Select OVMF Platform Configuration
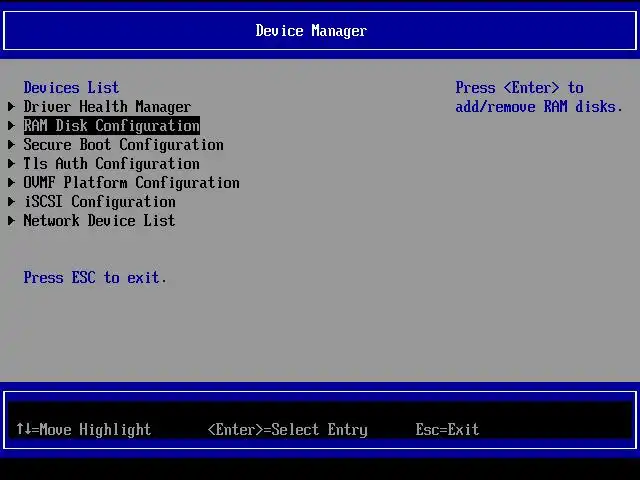Screen dimensions: 640x480 131,182
